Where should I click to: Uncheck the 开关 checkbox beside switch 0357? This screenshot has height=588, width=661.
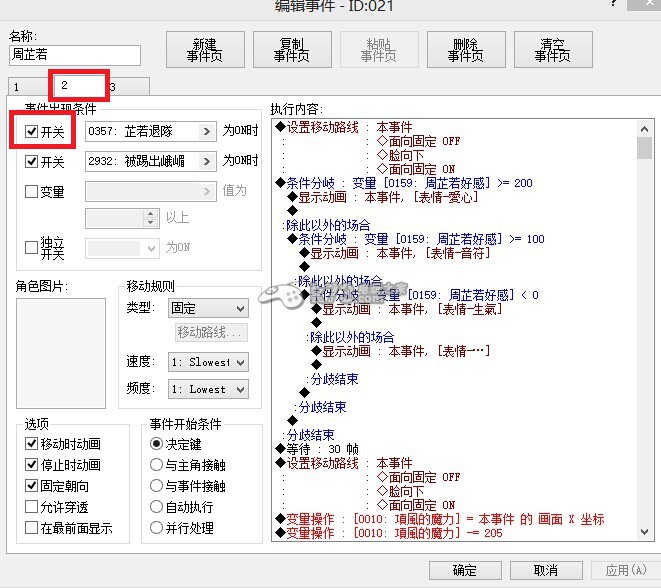click(32, 131)
